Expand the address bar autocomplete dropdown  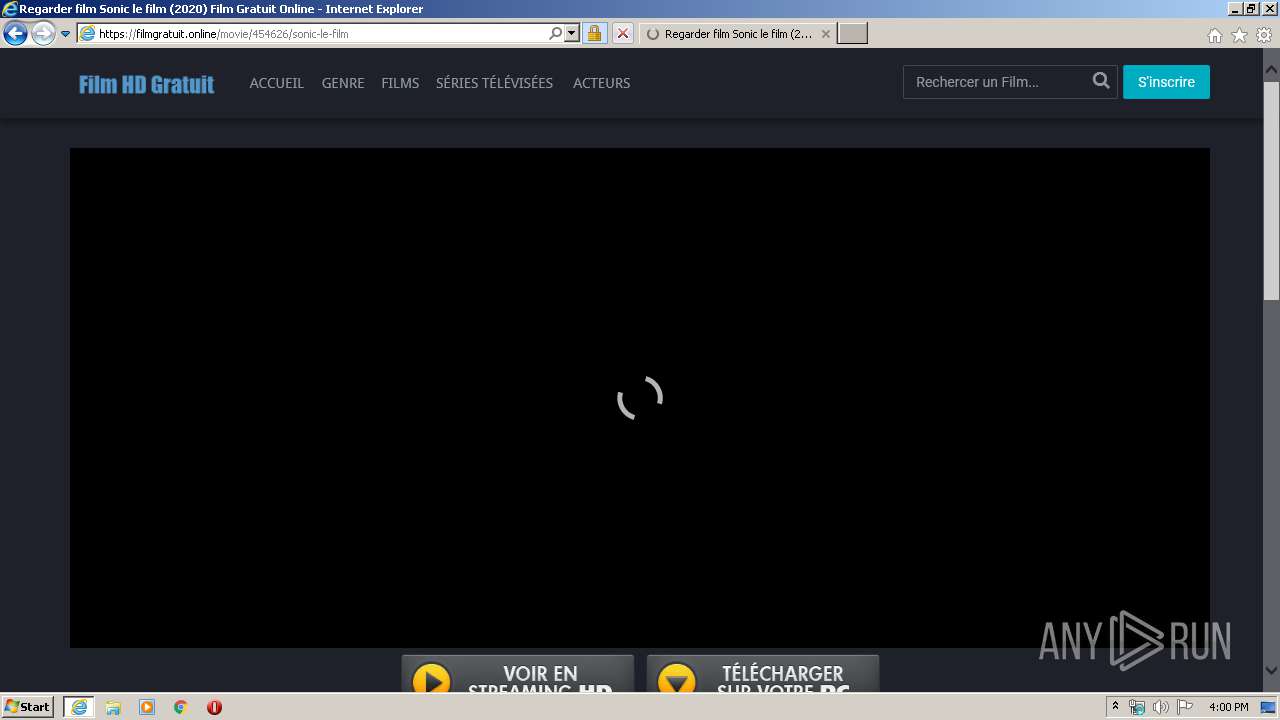coord(572,33)
